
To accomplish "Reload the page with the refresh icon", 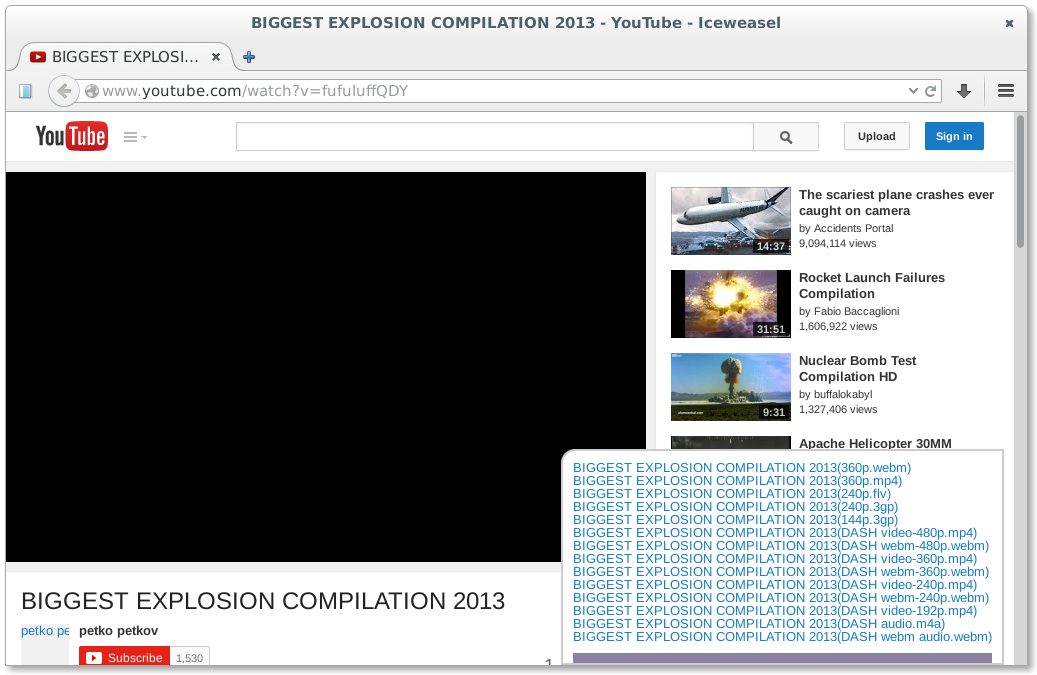I will 930,91.
